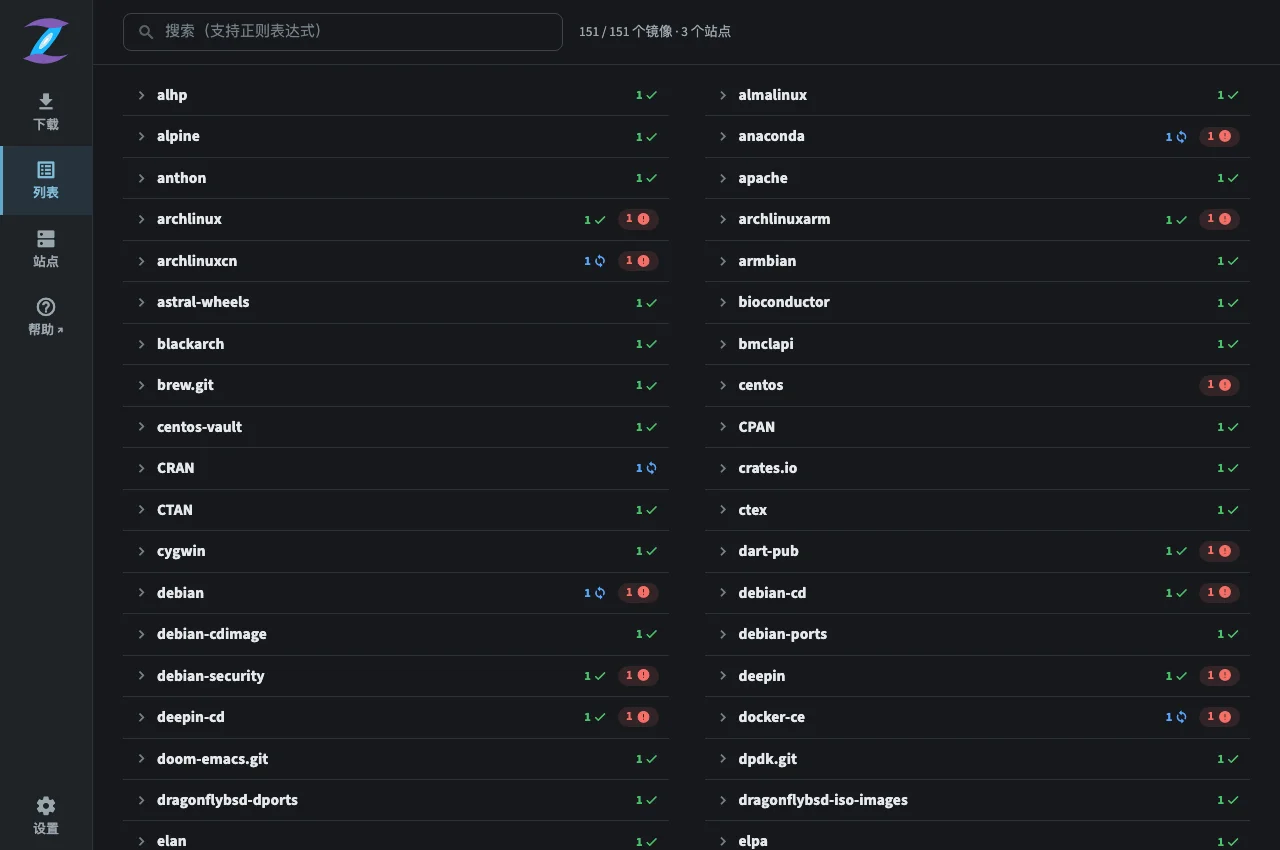The width and height of the screenshot is (1280, 850).
Task: Expand the CRAN mirror row chevron
Action: pyautogui.click(x=141, y=468)
